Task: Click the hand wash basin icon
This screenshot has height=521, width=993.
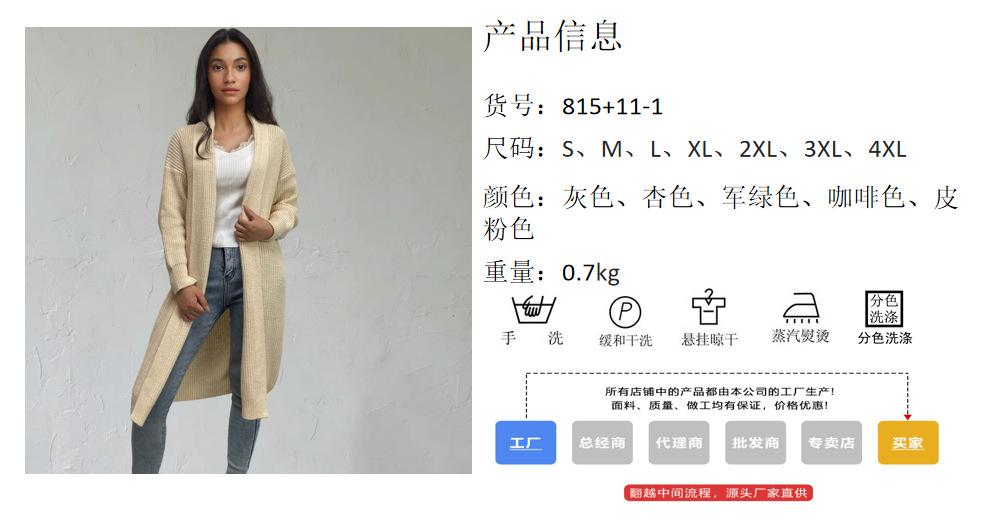Action: point(533,310)
